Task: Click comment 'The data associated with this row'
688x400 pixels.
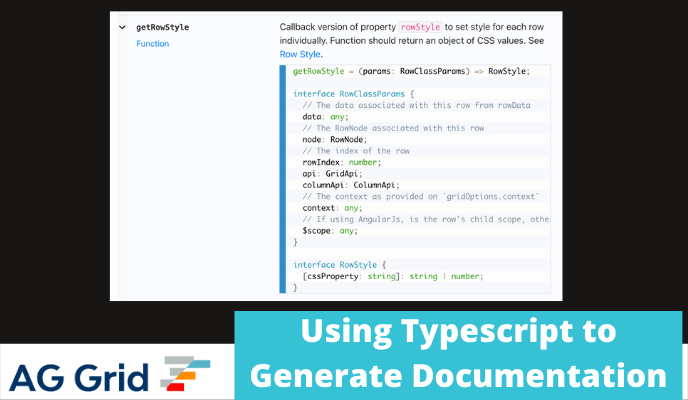Action: pyautogui.click(x=416, y=105)
